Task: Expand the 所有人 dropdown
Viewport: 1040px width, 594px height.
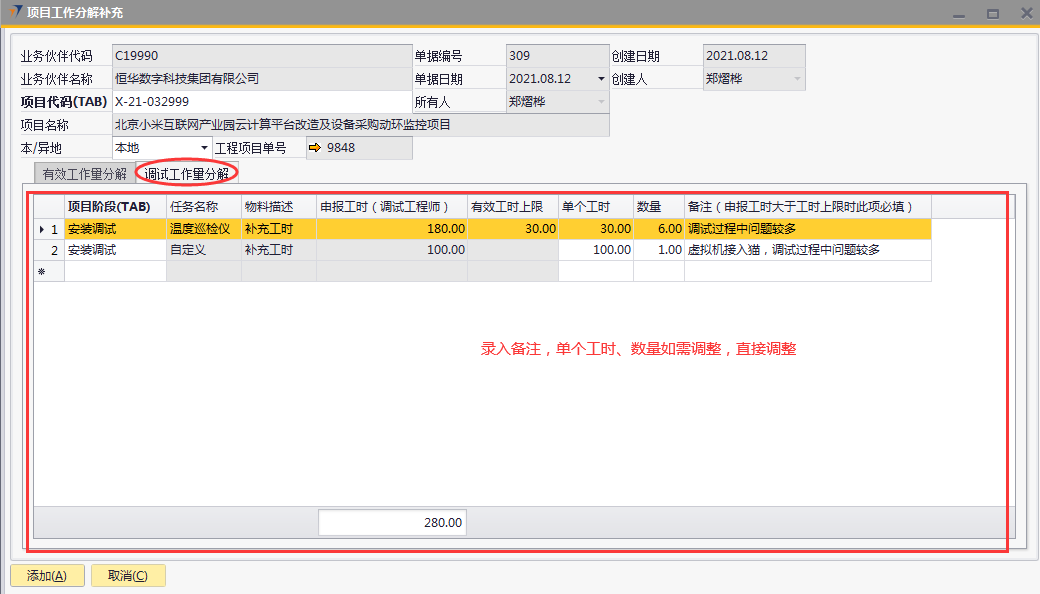Action: coord(601,102)
